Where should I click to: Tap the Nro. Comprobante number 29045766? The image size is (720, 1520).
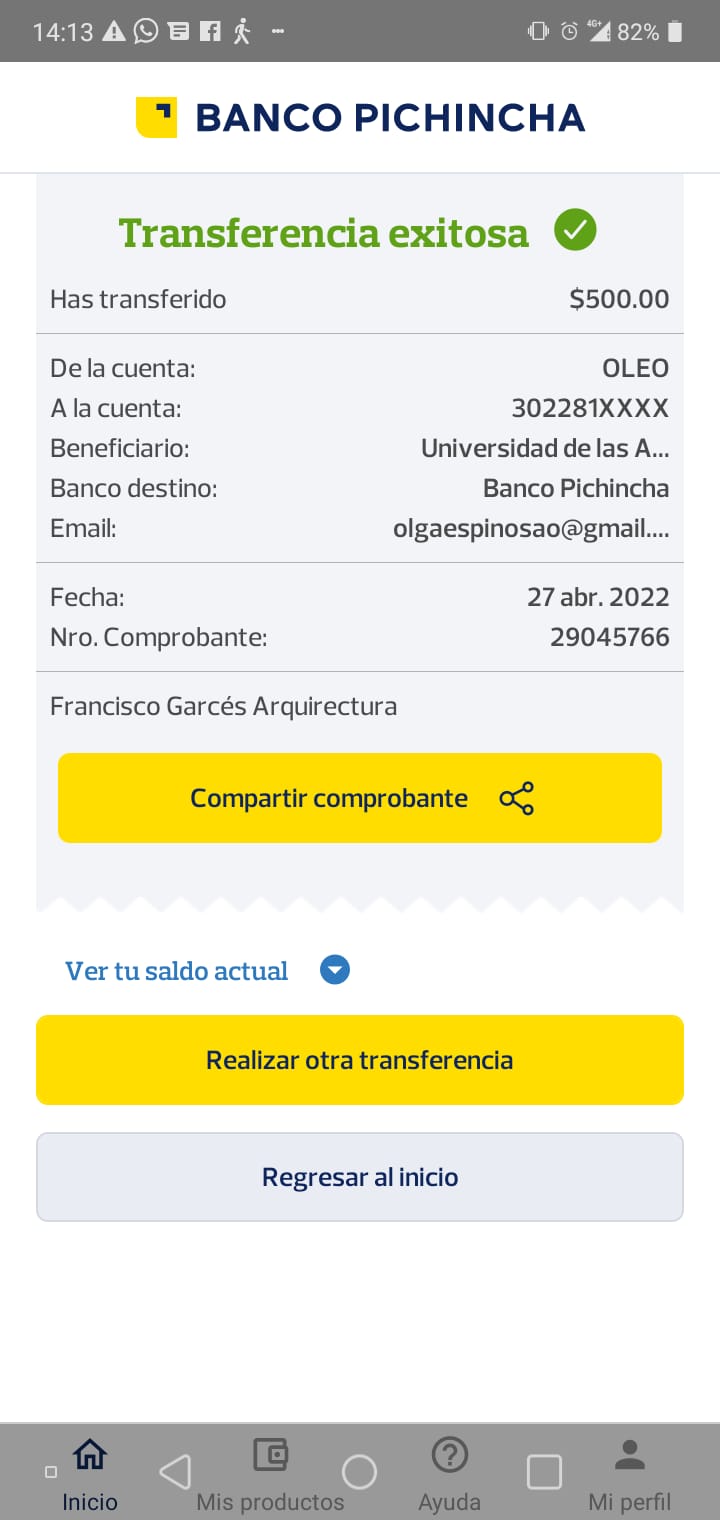pos(609,637)
